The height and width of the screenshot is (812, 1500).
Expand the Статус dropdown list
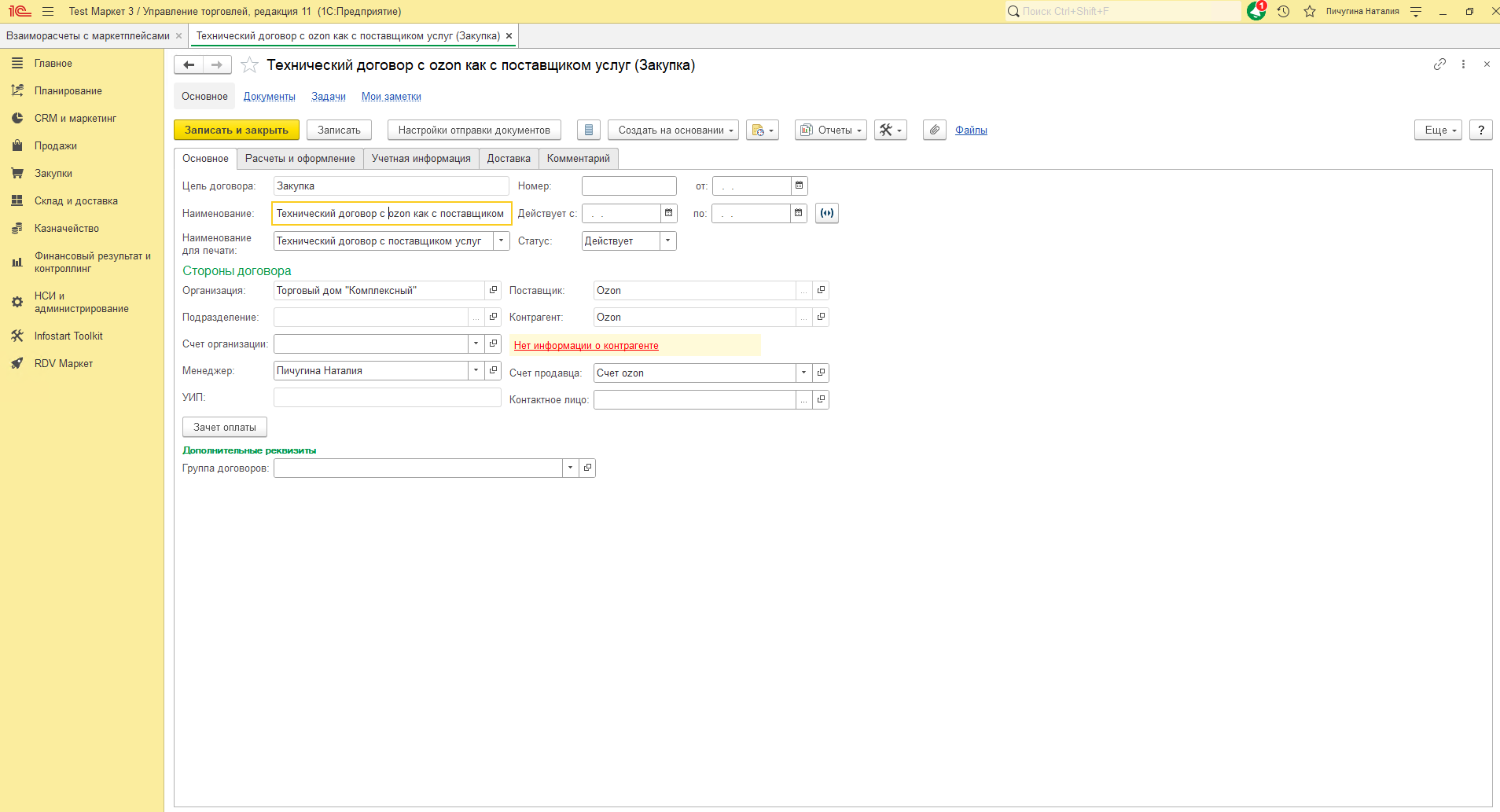tap(667, 241)
